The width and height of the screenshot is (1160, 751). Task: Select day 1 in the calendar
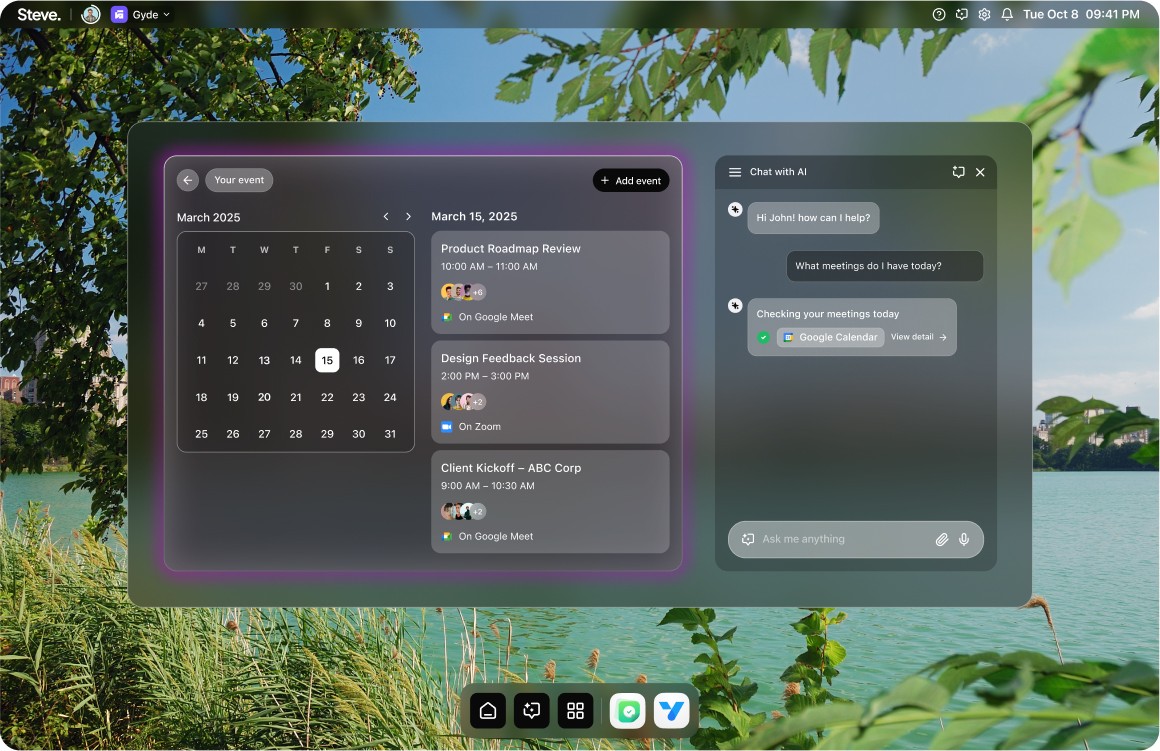pos(327,286)
